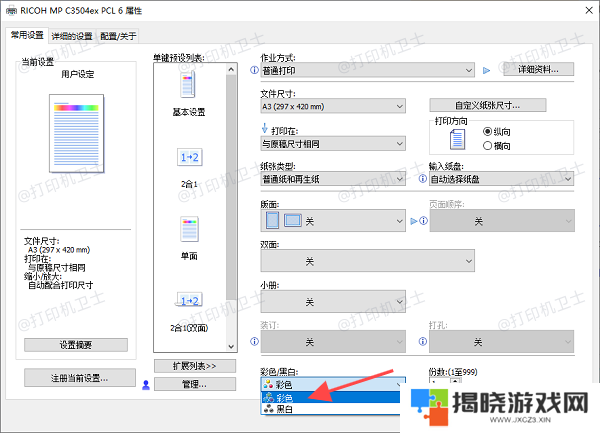Click the info icon beside 打孔
Image resolution: width=600 pixels, height=433 pixels.
click(422, 341)
